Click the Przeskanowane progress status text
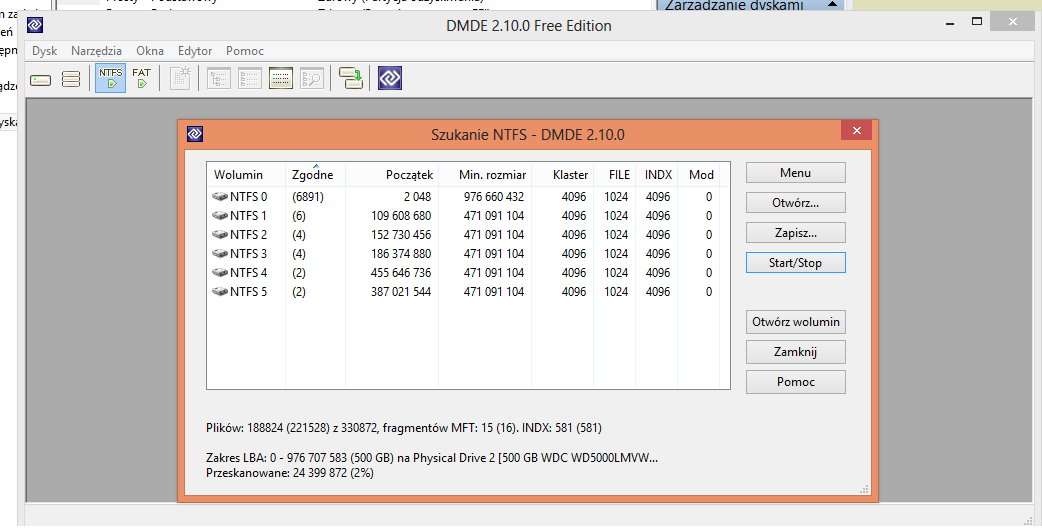Viewport: 1042px width, 530px height. tap(290, 474)
